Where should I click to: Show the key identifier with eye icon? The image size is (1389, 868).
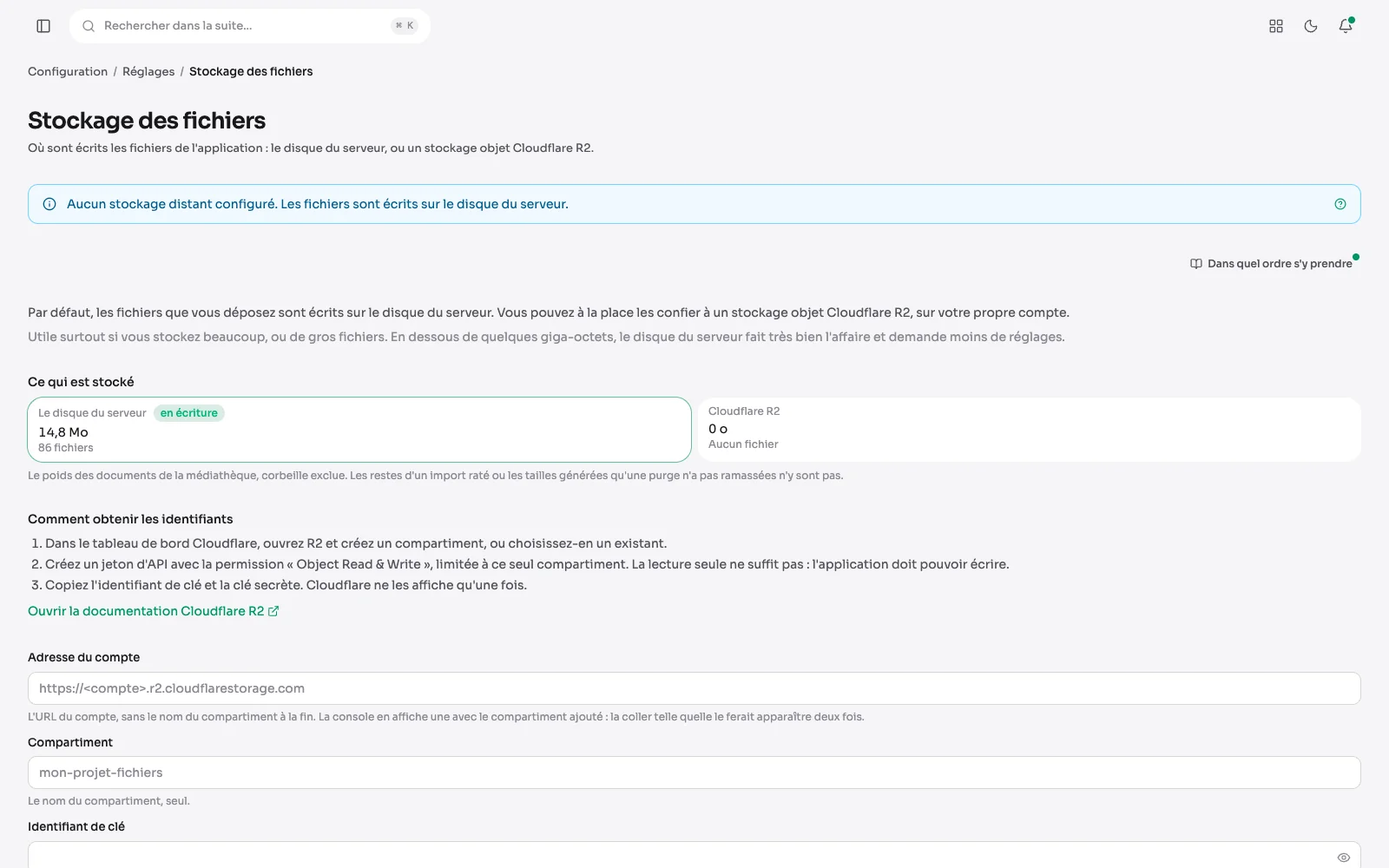click(1344, 857)
